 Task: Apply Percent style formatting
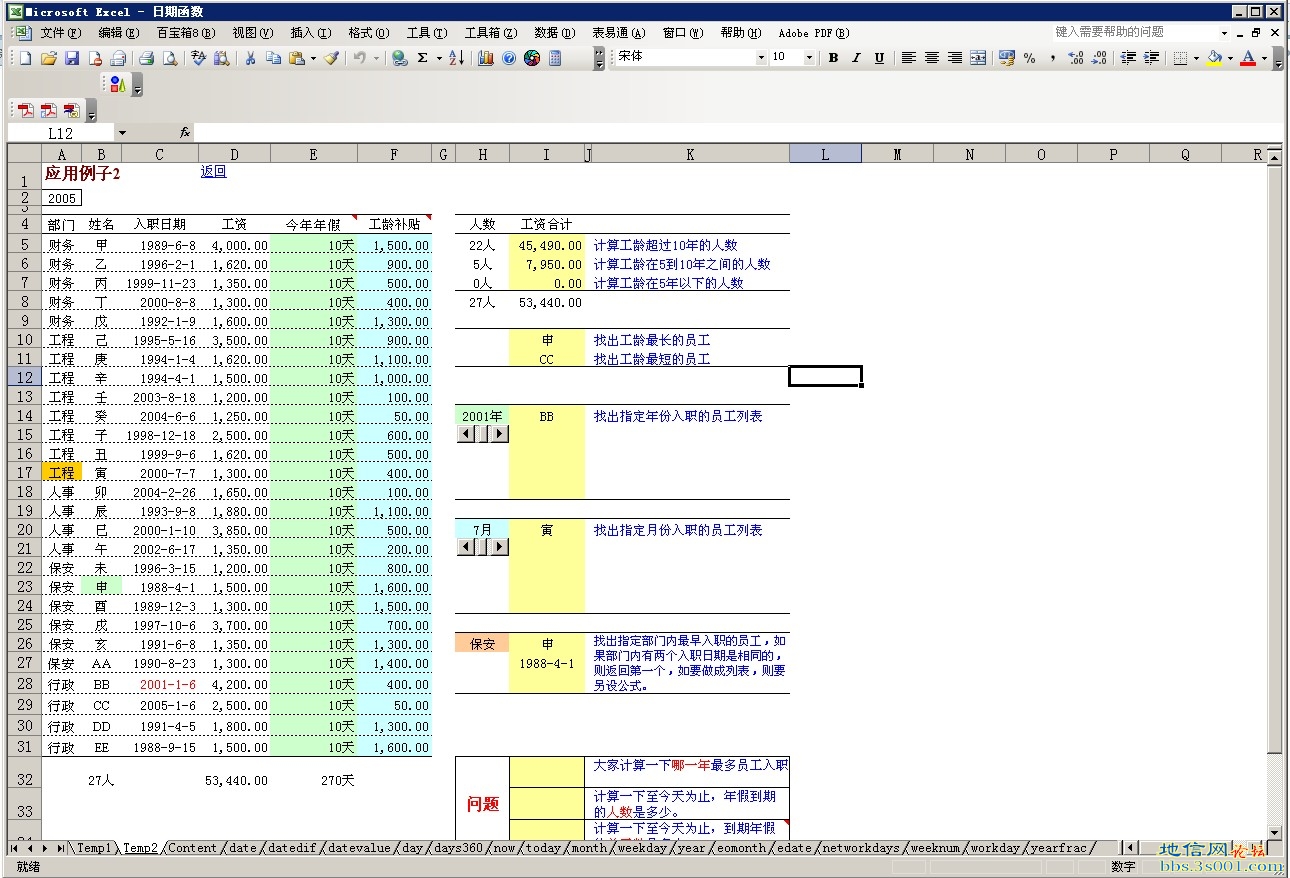click(x=1030, y=58)
